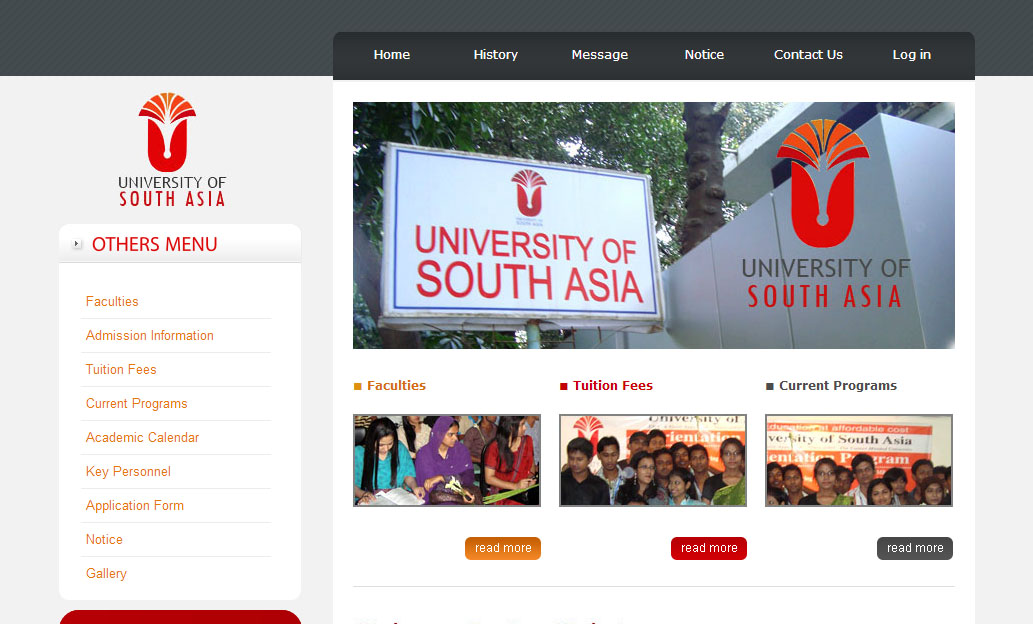Open the Gallery sidebar link

click(106, 573)
